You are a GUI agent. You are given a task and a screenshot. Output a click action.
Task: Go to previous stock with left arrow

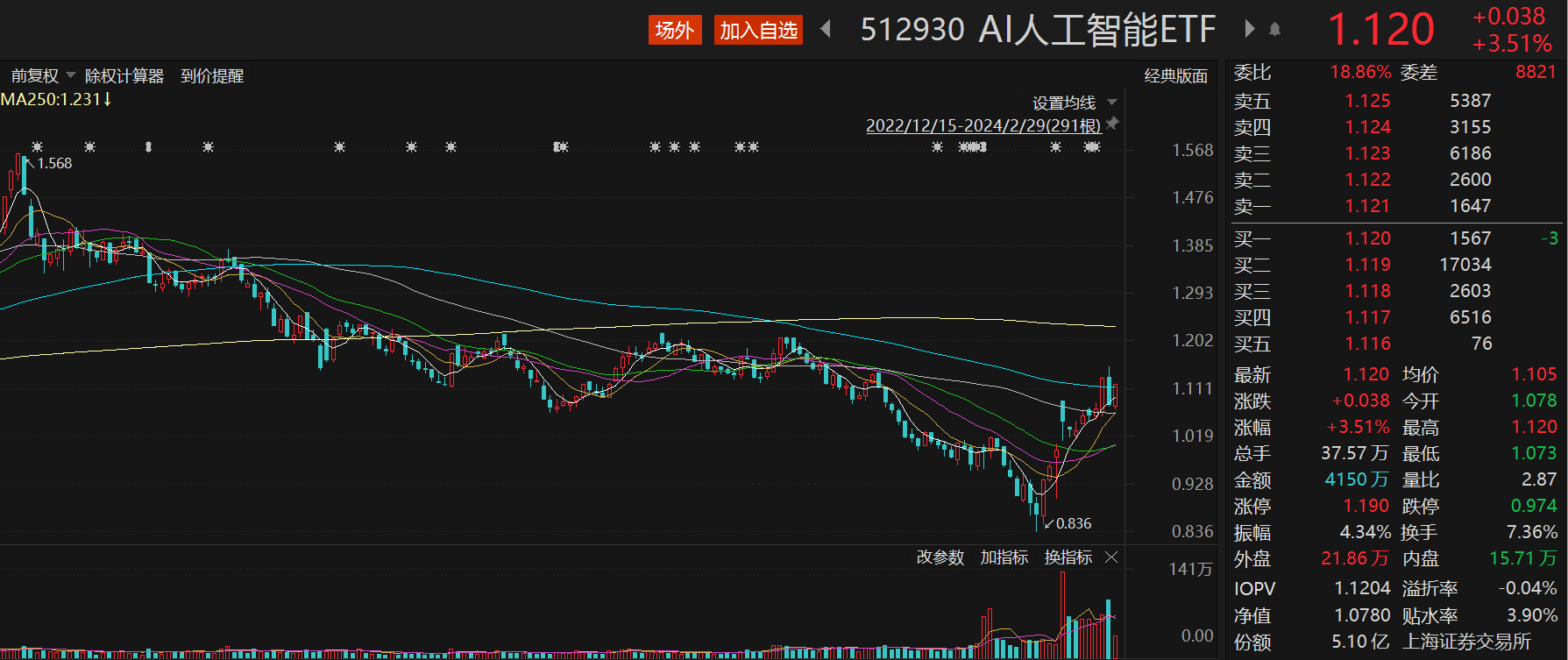pos(825,30)
